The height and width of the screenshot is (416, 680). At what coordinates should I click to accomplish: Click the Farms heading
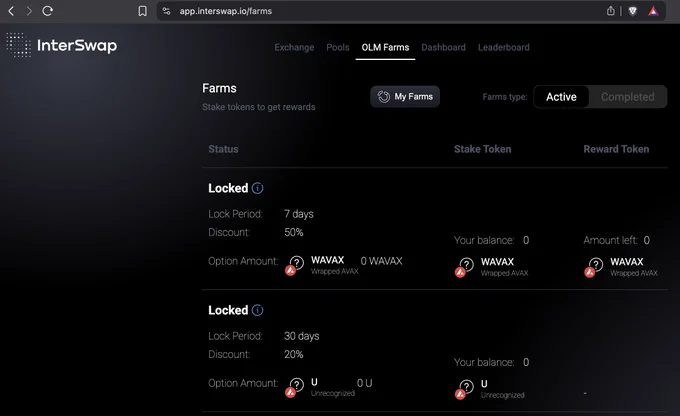point(219,88)
